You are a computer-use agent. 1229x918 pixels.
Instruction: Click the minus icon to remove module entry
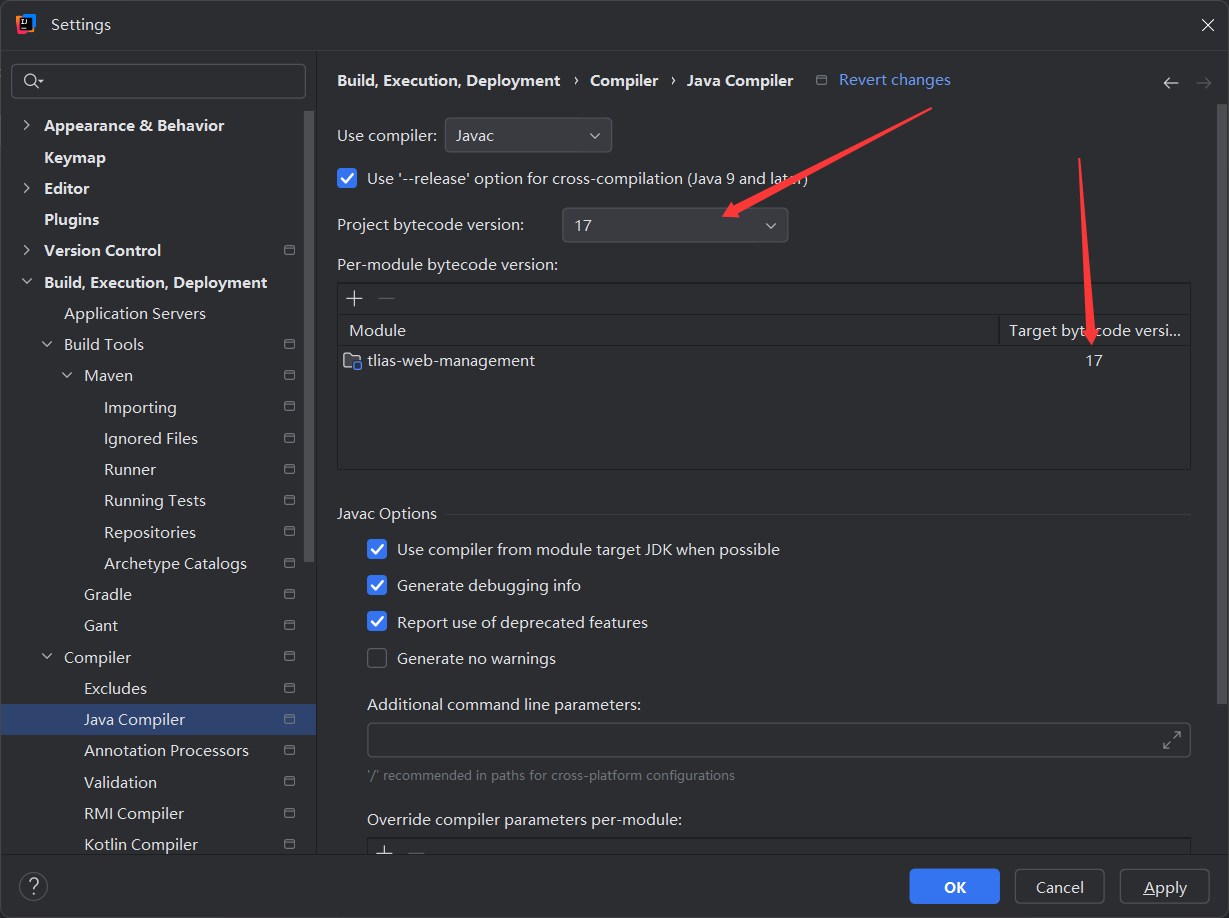(386, 298)
